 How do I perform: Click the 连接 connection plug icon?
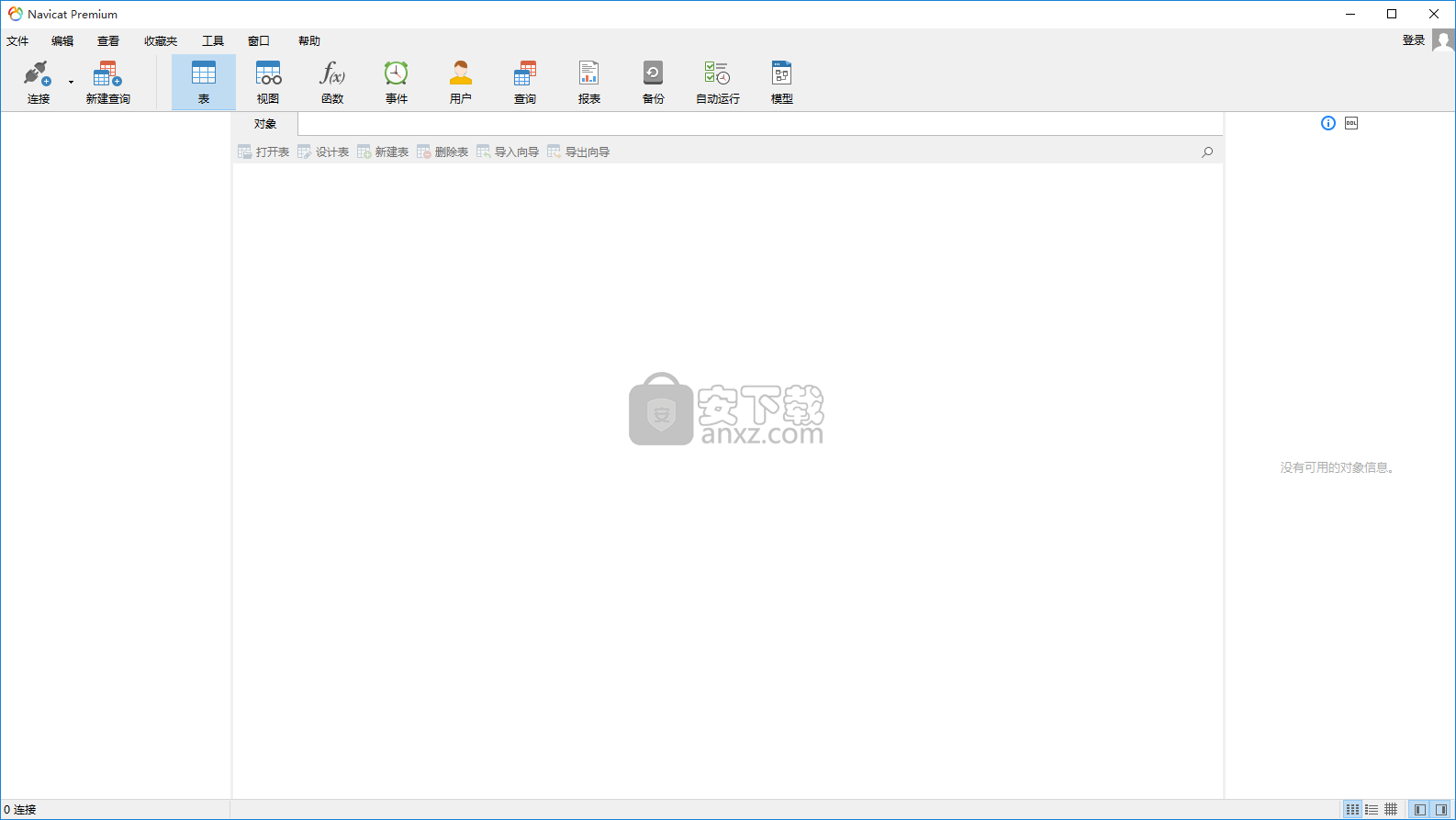coord(38,73)
